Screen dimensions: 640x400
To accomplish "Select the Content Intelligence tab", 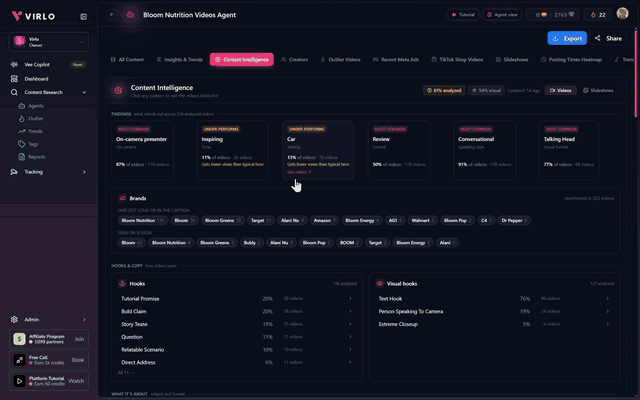I will [x=242, y=60].
